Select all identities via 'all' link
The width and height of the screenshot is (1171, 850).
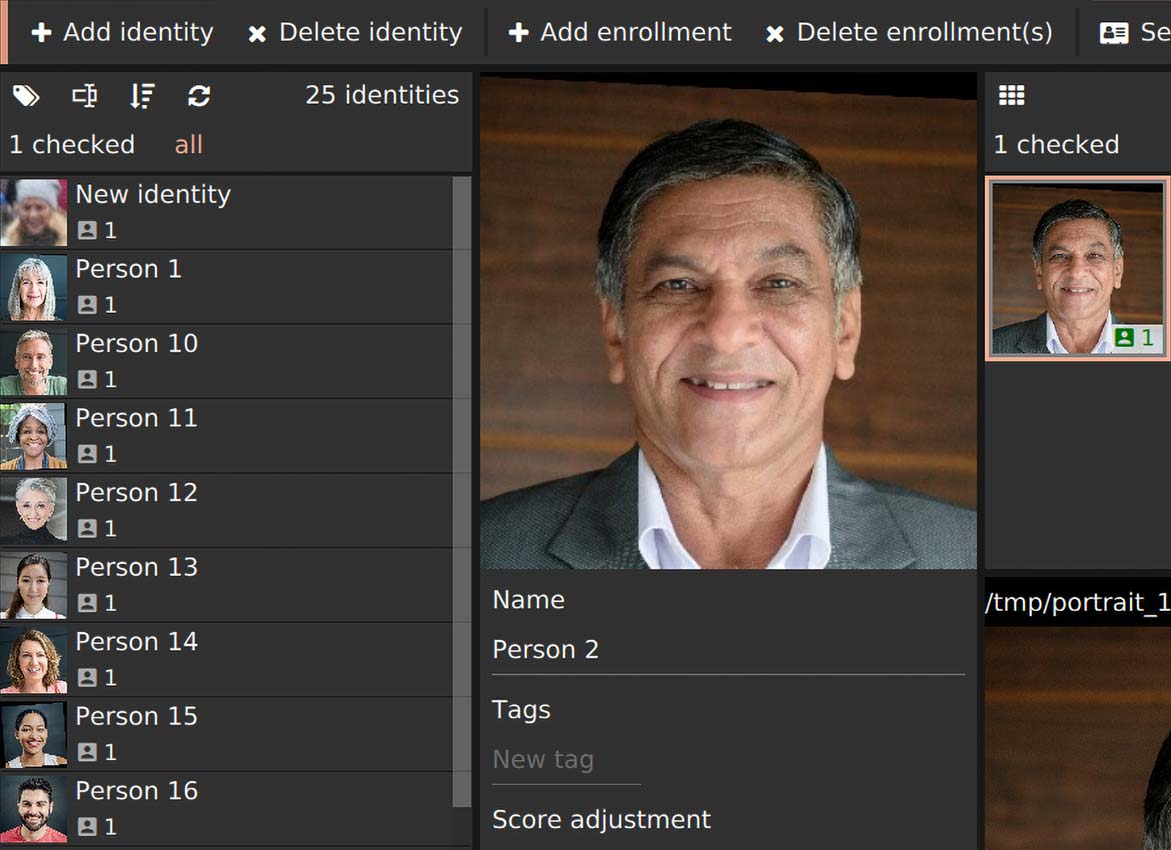pyautogui.click(x=188, y=145)
